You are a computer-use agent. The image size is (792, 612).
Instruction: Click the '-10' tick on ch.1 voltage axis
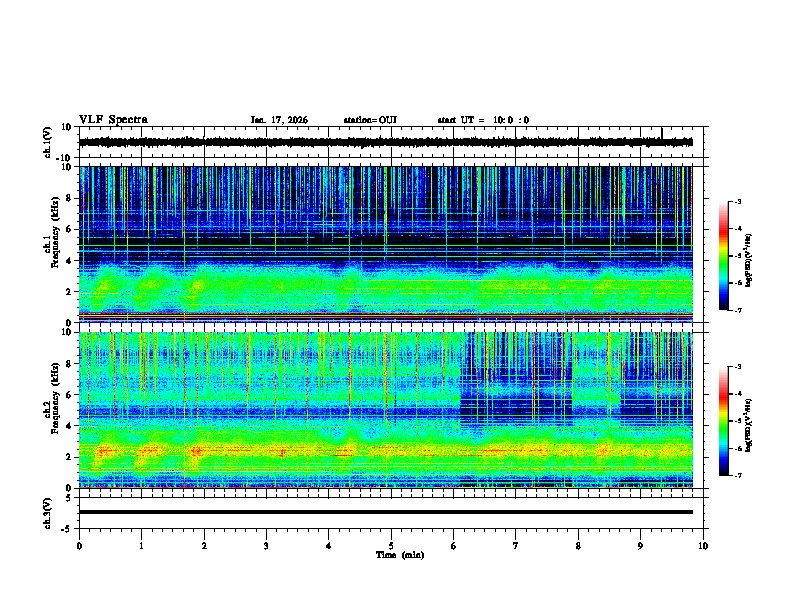65,158
